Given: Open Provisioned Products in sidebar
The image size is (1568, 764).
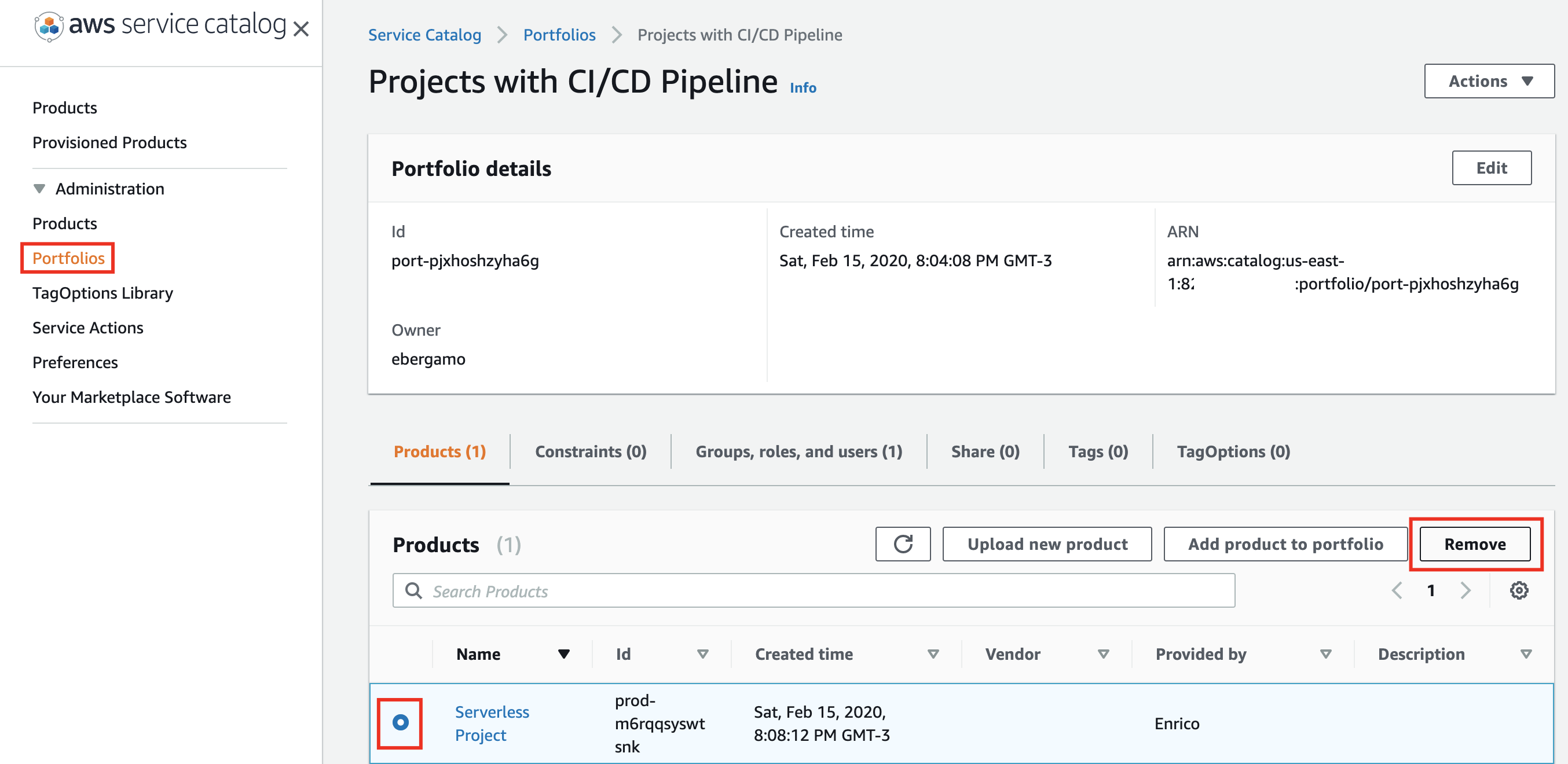Looking at the screenshot, I should 109,142.
